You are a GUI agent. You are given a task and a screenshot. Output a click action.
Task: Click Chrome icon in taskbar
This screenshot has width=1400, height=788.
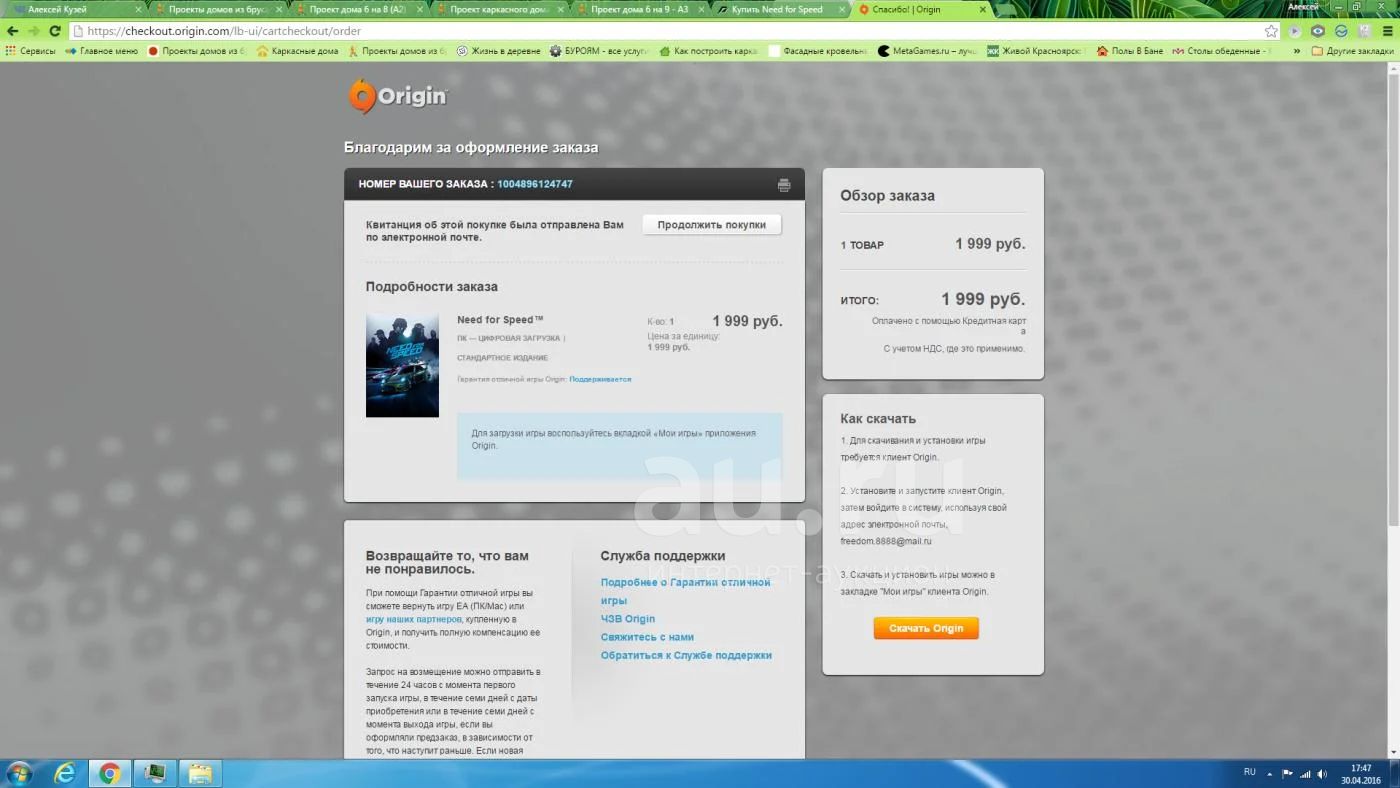click(110, 773)
